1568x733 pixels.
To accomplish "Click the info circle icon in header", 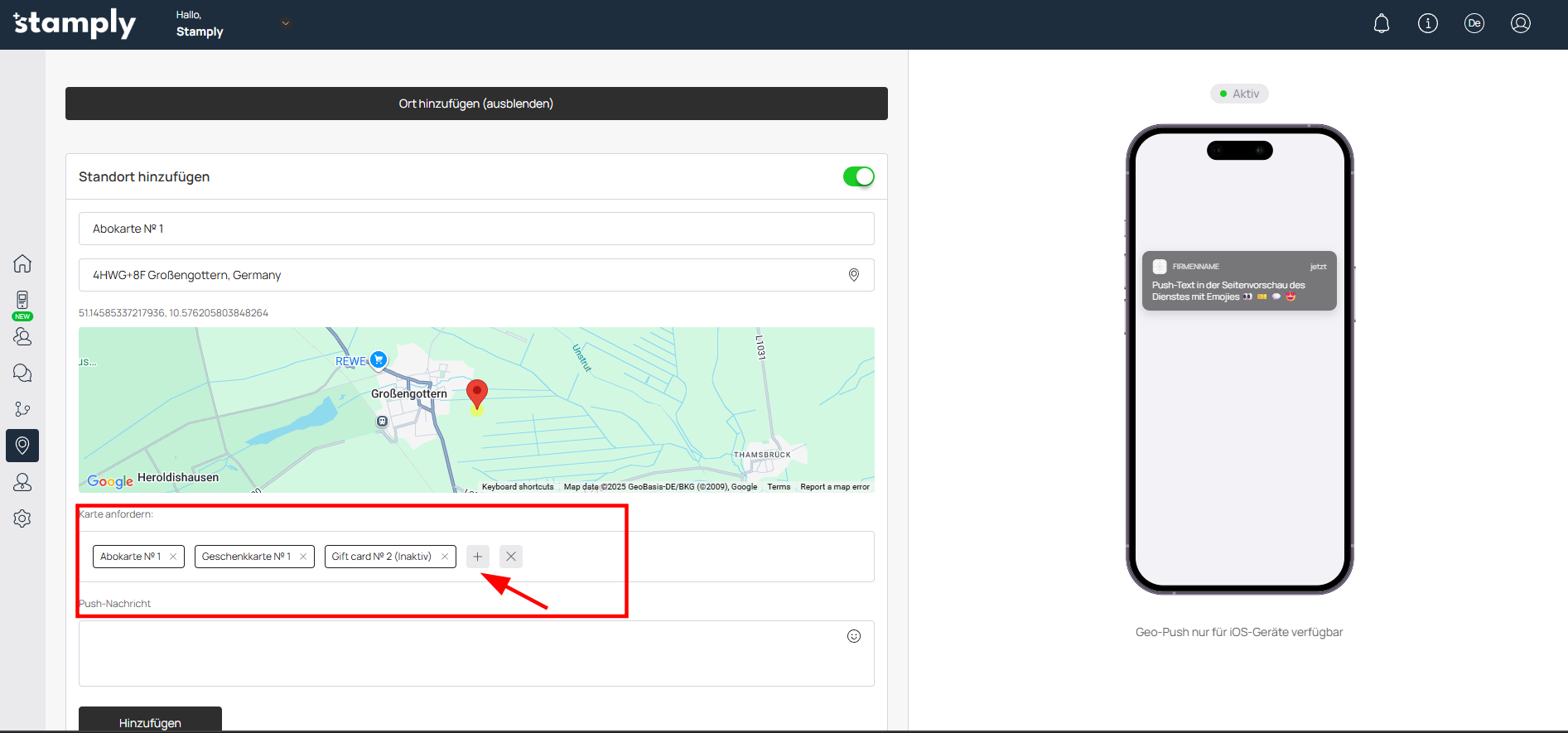I will [1427, 24].
